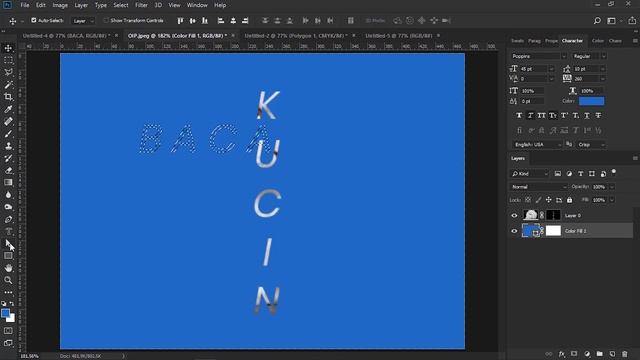
Task: Click the foreground color swatch
Action: click(5, 313)
